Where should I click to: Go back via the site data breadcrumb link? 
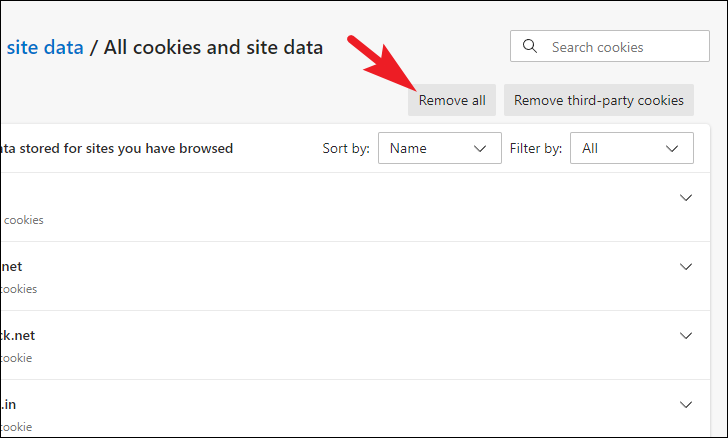pyautogui.click(x=45, y=47)
